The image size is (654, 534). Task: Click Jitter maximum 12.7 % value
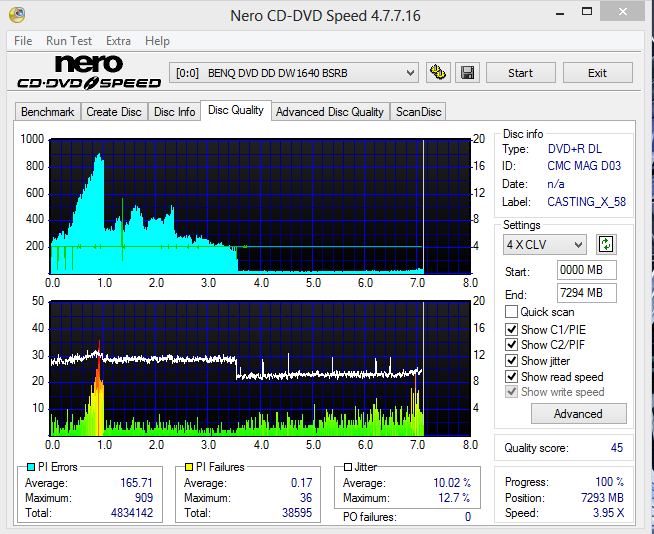pyautogui.click(x=454, y=498)
